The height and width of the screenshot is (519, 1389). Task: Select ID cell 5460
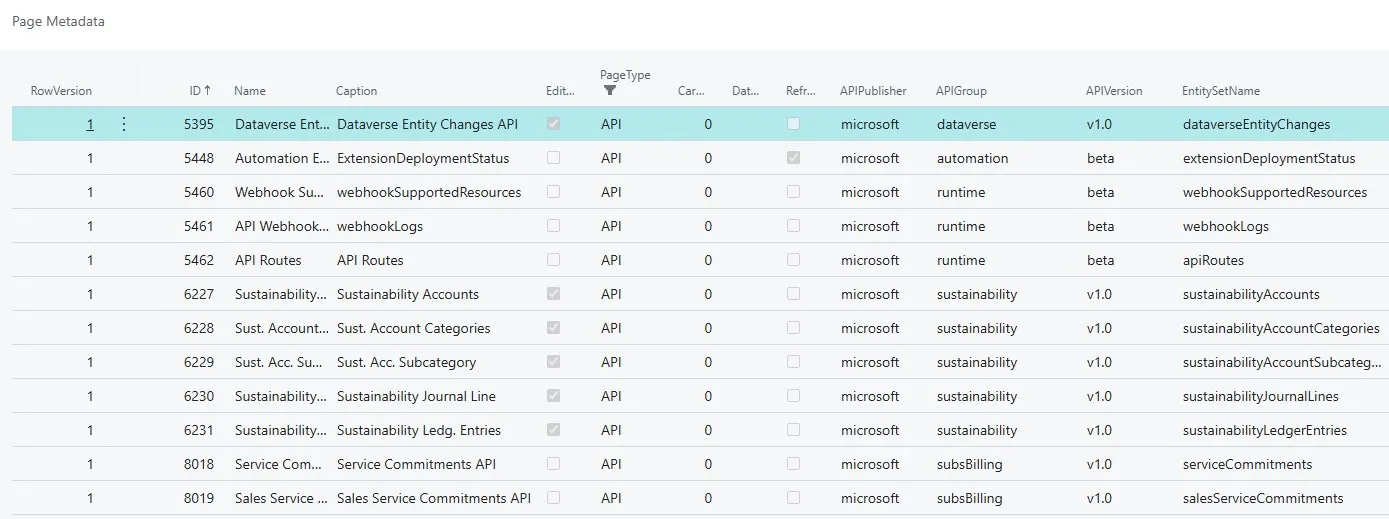pyautogui.click(x=199, y=192)
